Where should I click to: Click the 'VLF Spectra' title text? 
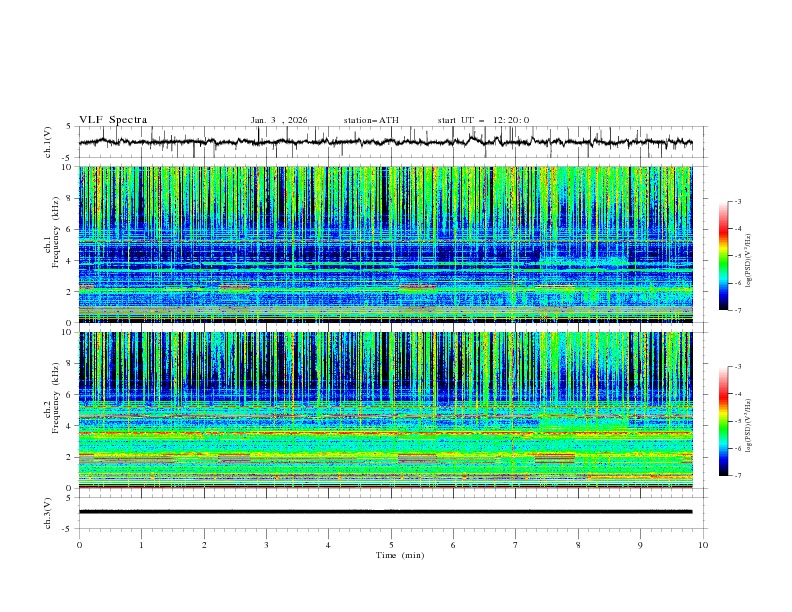[113, 120]
